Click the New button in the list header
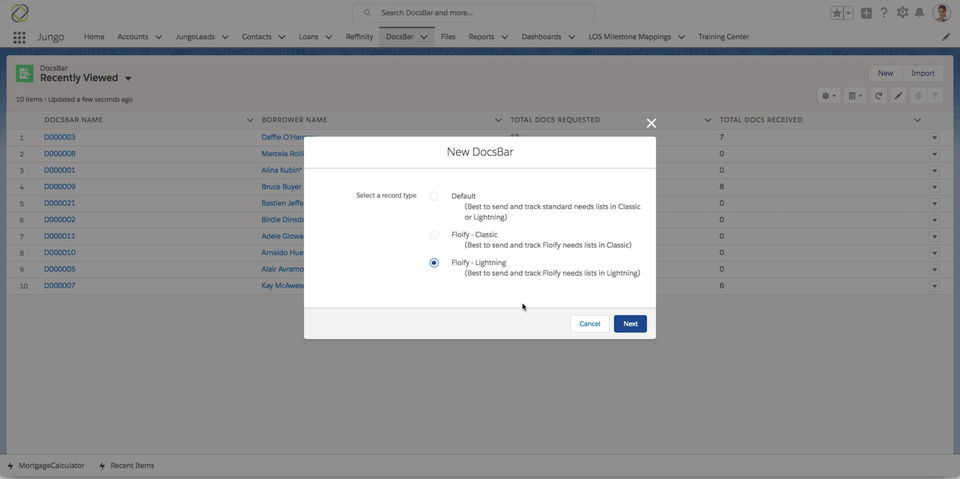Viewport: 960px width, 479px height. point(885,74)
